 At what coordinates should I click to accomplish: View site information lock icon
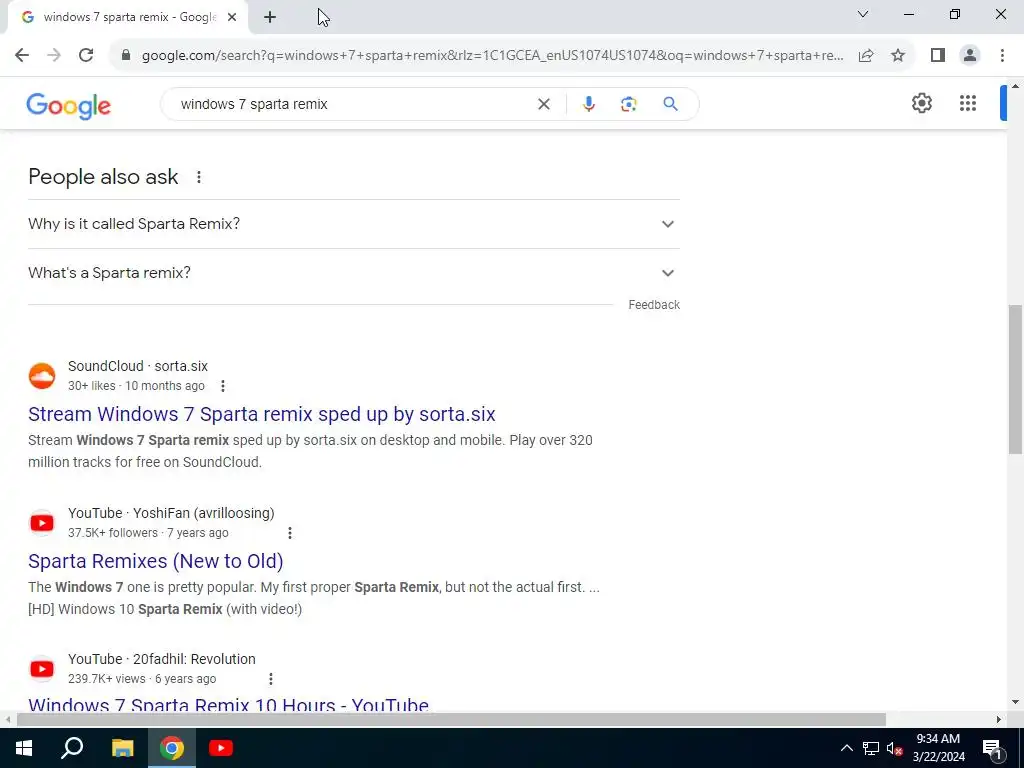[126, 56]
